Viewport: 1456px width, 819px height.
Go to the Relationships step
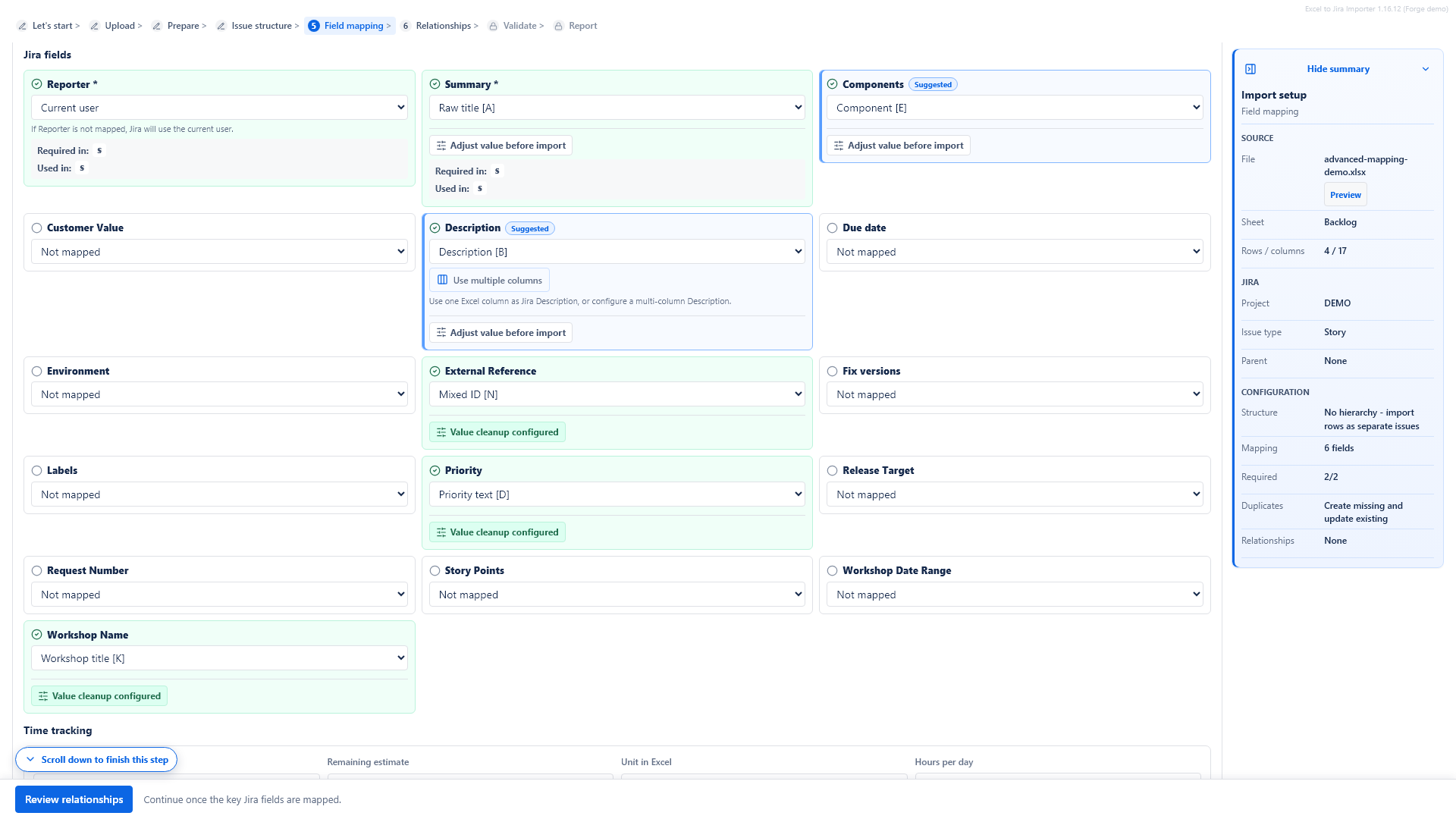[440, 26]
